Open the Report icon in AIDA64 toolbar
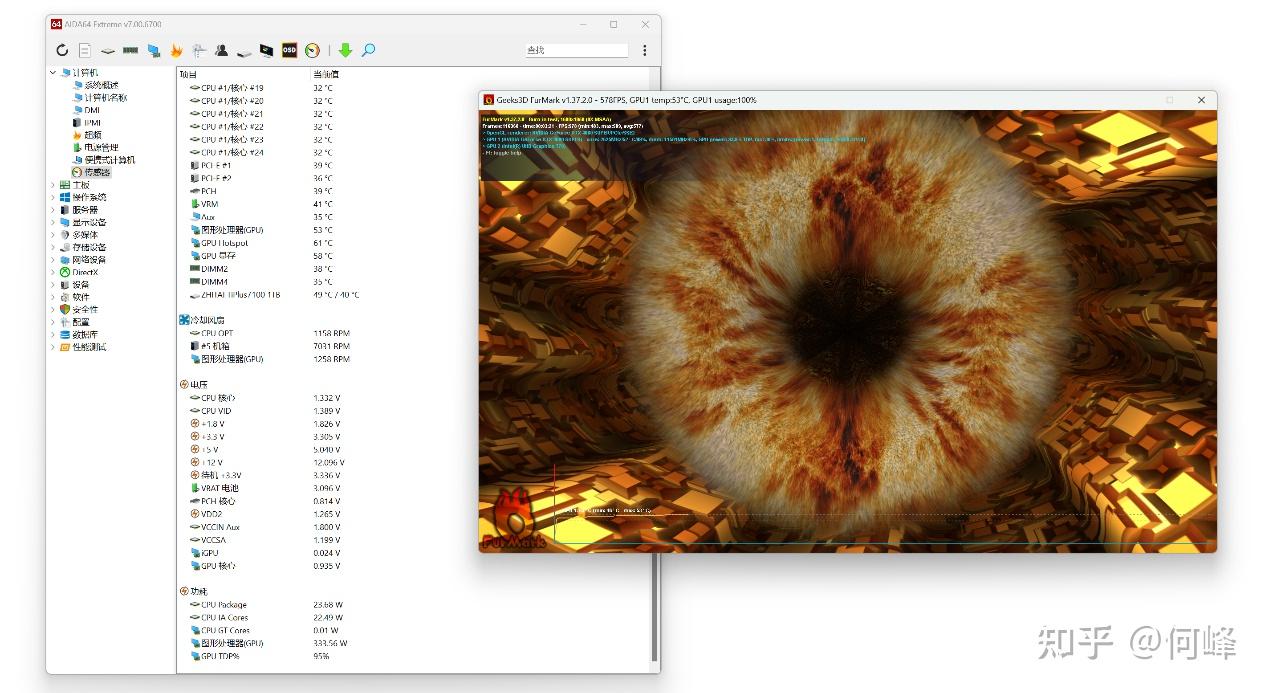The height and width of the screenshot is (693, 1269). pyautogui.click(x=85, y=50)
